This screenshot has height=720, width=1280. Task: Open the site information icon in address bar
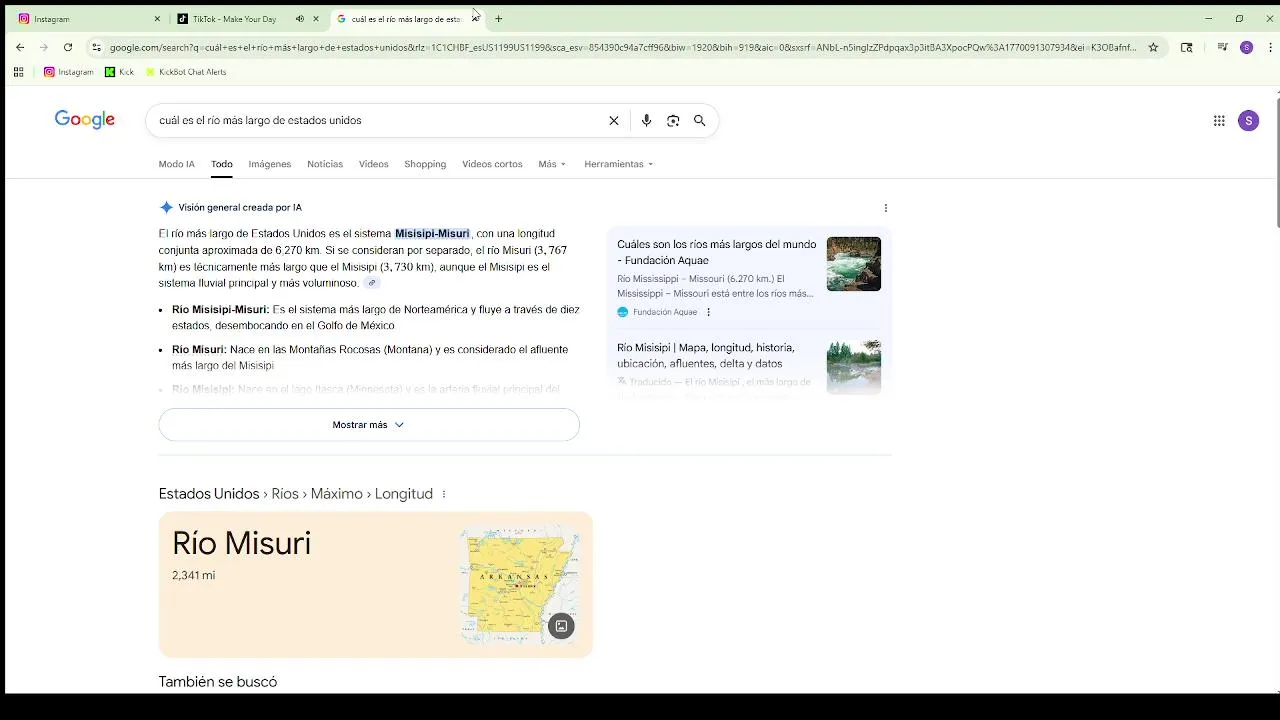pos(96,47)
